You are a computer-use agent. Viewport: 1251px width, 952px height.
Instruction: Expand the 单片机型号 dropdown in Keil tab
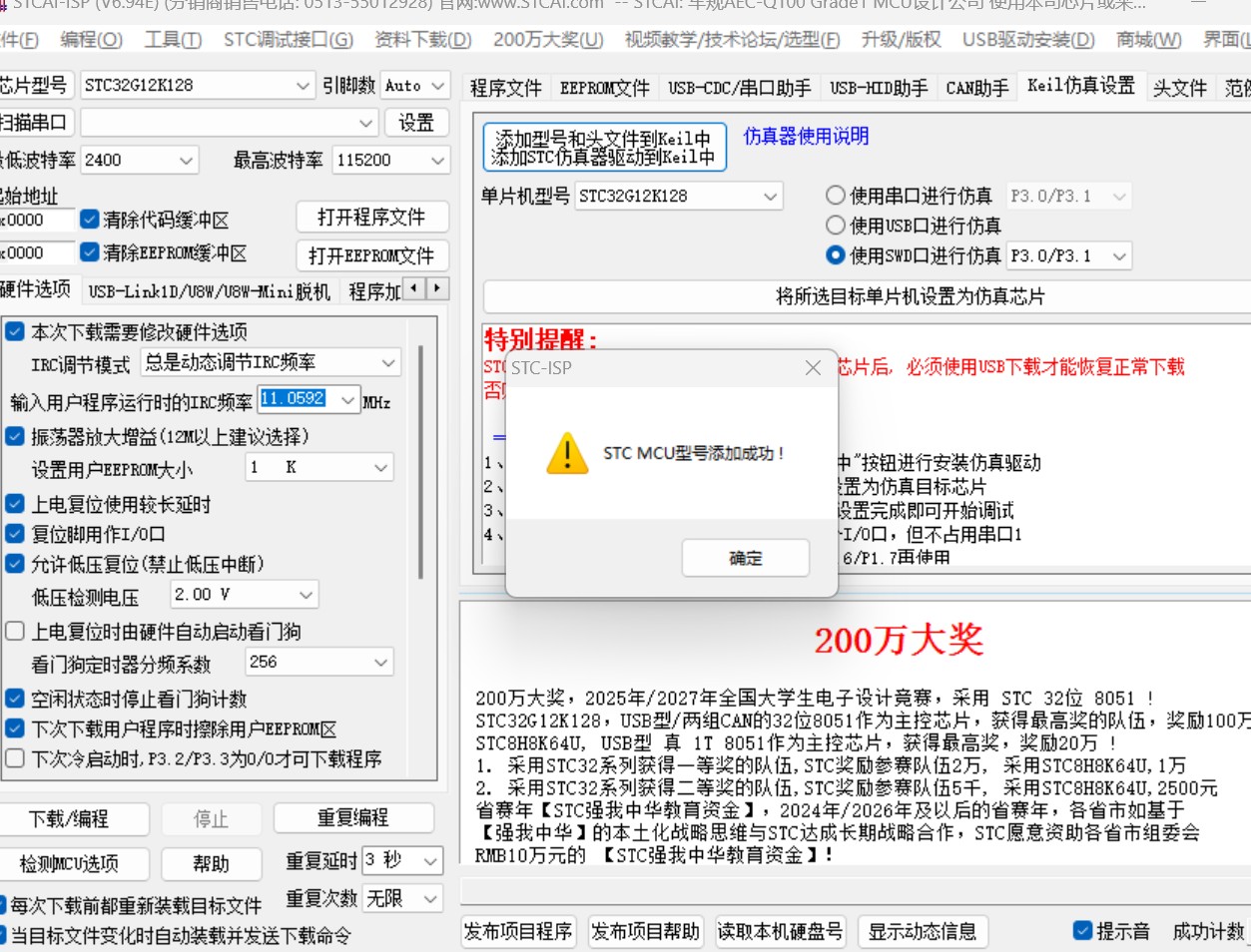[770, 196]
